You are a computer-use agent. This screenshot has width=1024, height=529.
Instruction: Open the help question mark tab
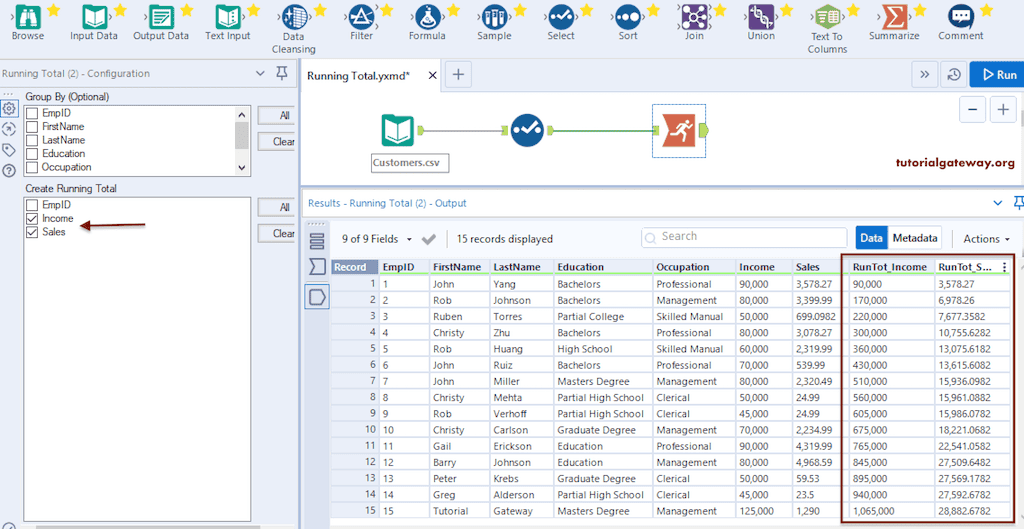point(9,171)
